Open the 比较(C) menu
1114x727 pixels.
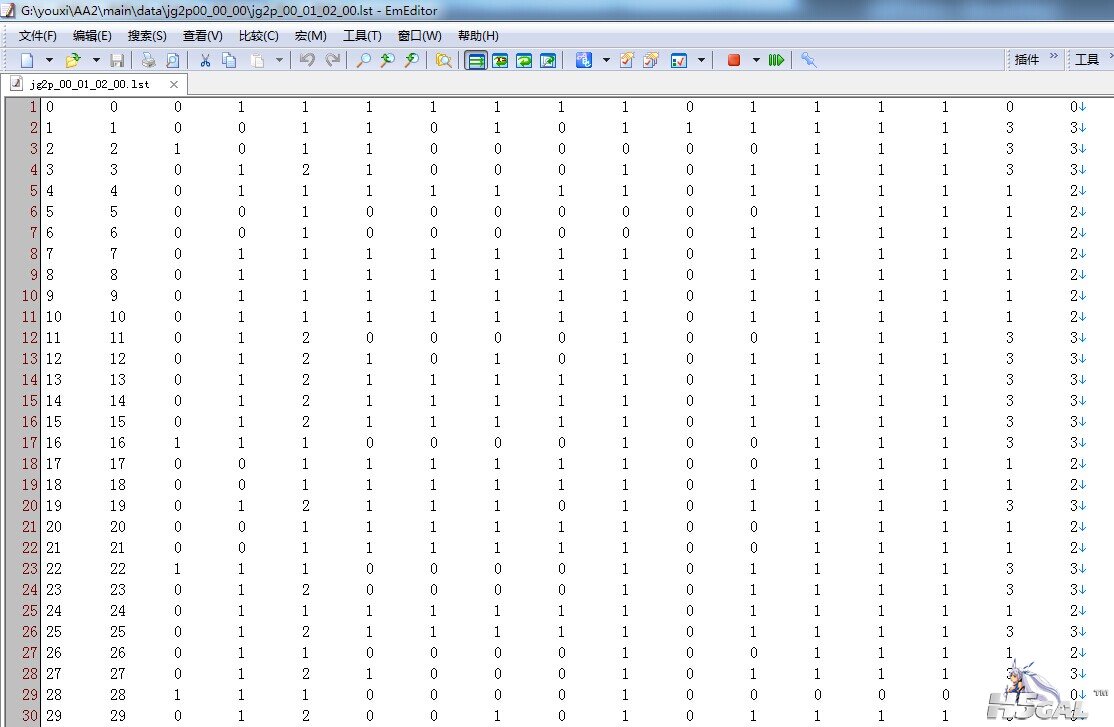258,36
